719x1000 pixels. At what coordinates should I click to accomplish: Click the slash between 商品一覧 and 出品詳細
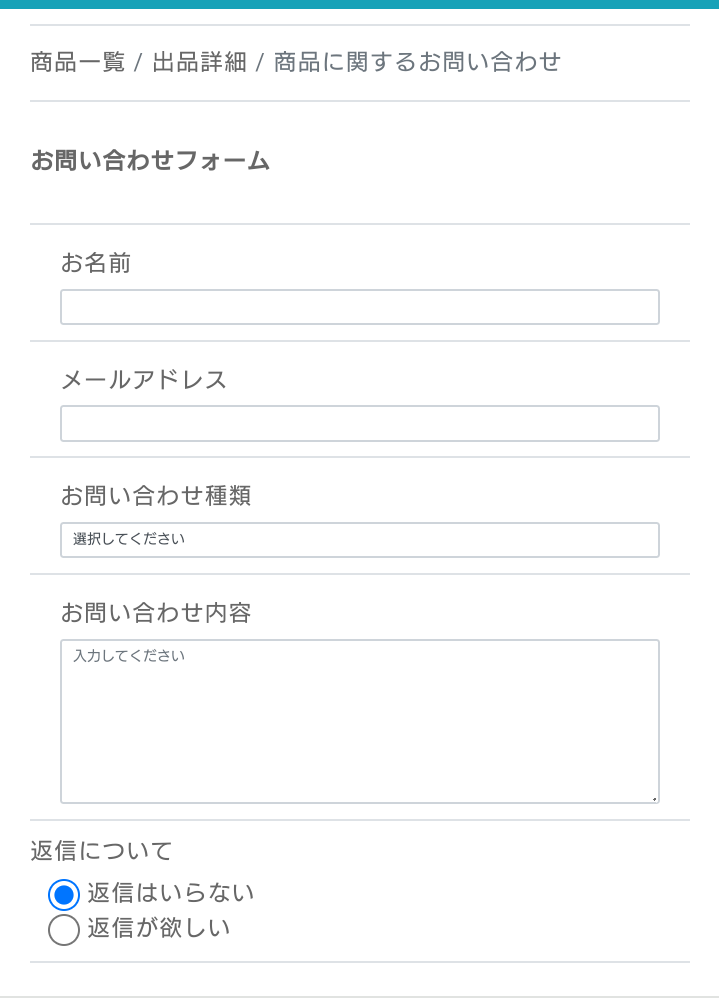click(138, 63)
